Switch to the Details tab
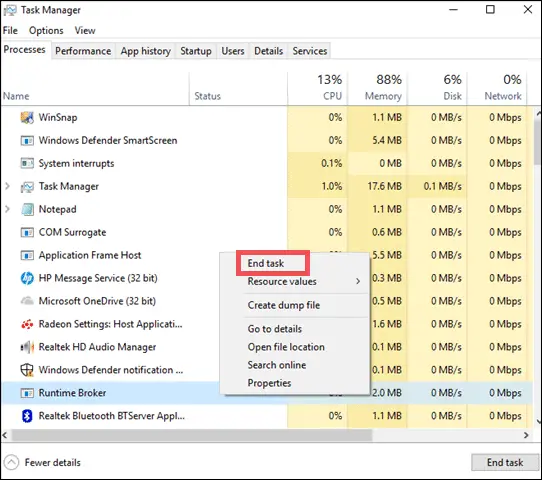 [x=269, y=51]
